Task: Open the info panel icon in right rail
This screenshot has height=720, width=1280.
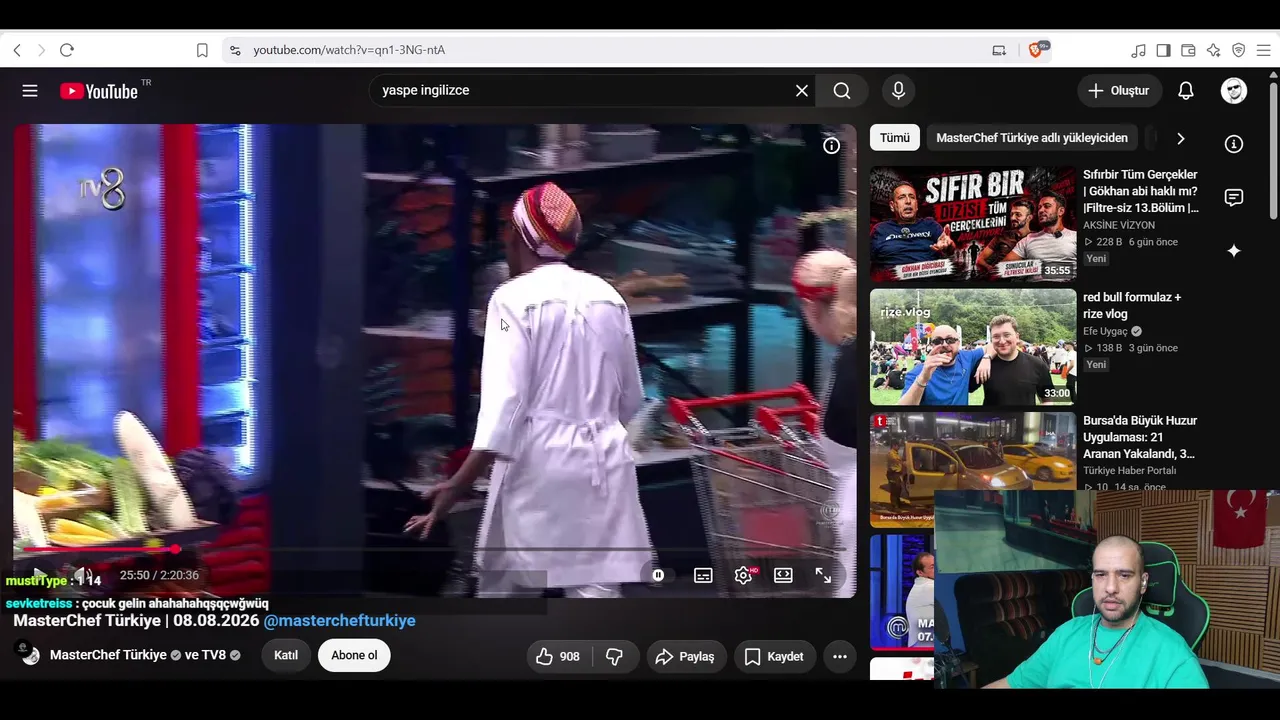Action: pos(1234,144)
